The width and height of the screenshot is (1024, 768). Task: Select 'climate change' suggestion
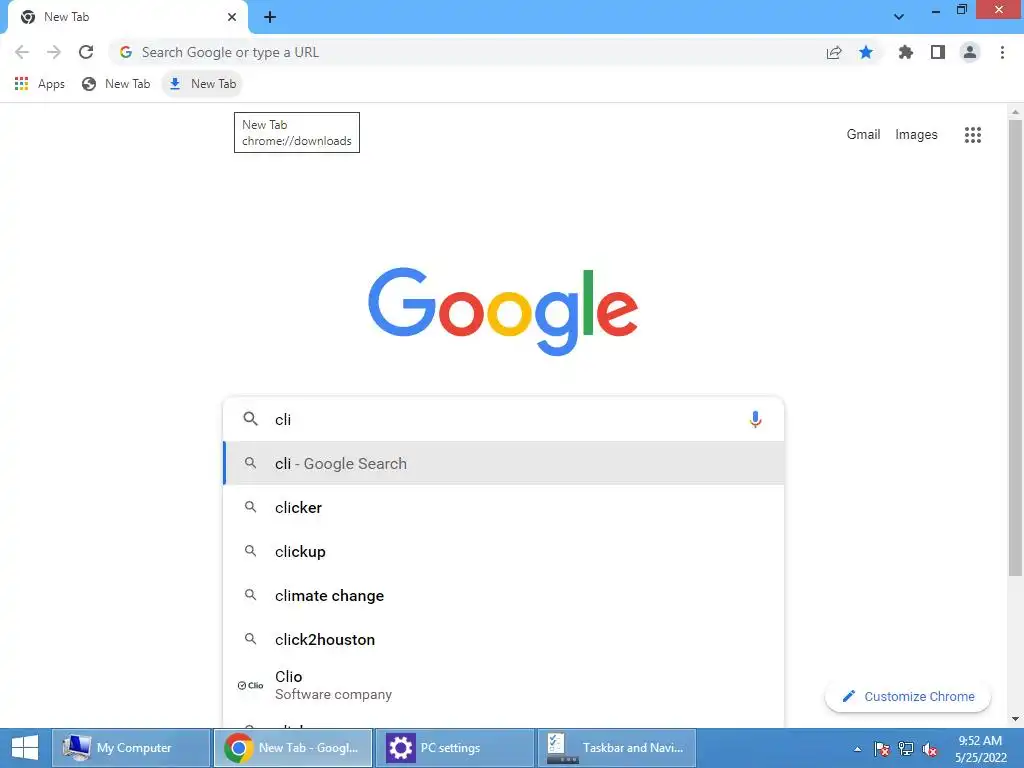point(504,595)
